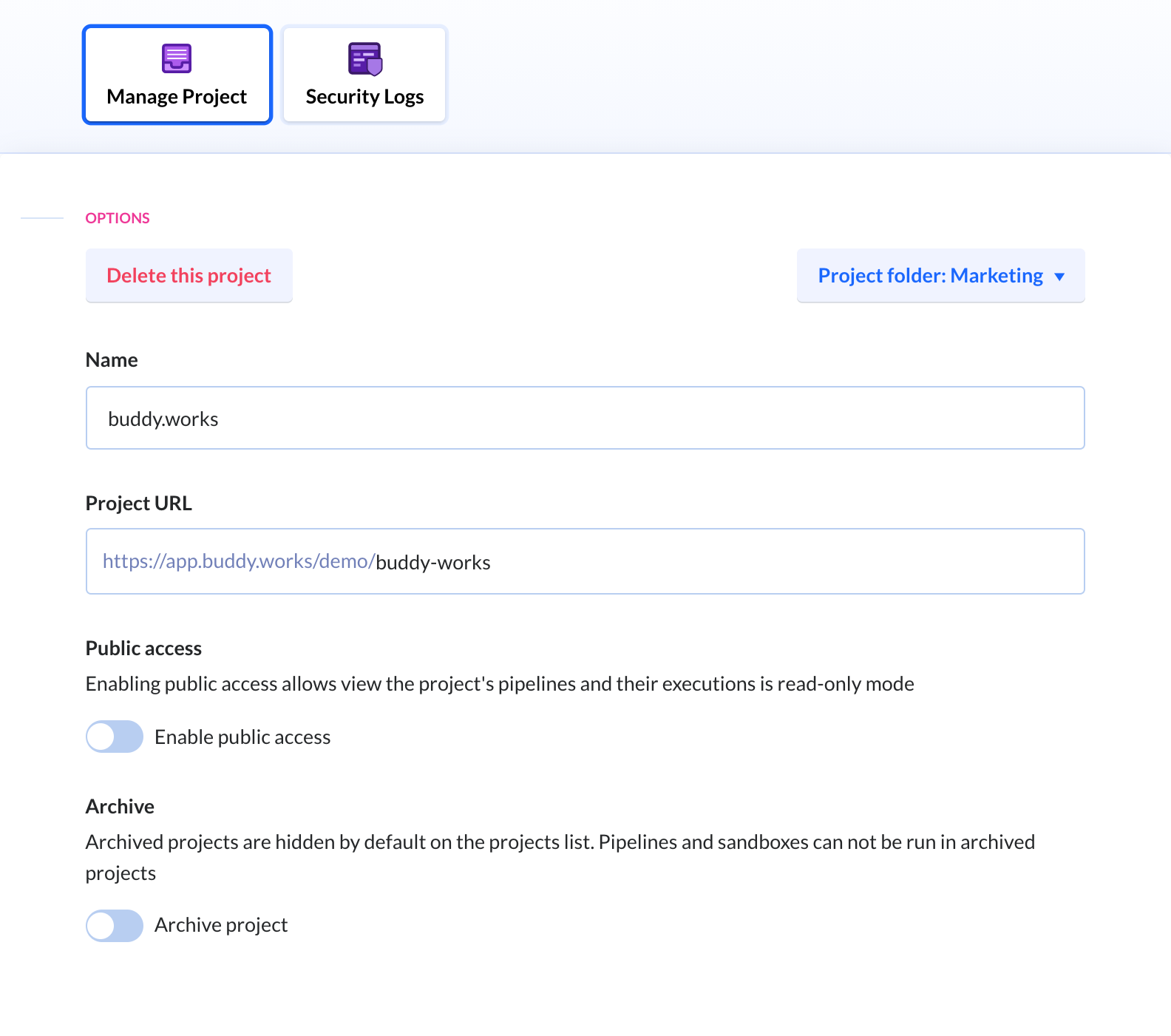Toggle the Enable public access switch
Image resolution: width=1171 pixels, height=1036 pixels.
115,737
